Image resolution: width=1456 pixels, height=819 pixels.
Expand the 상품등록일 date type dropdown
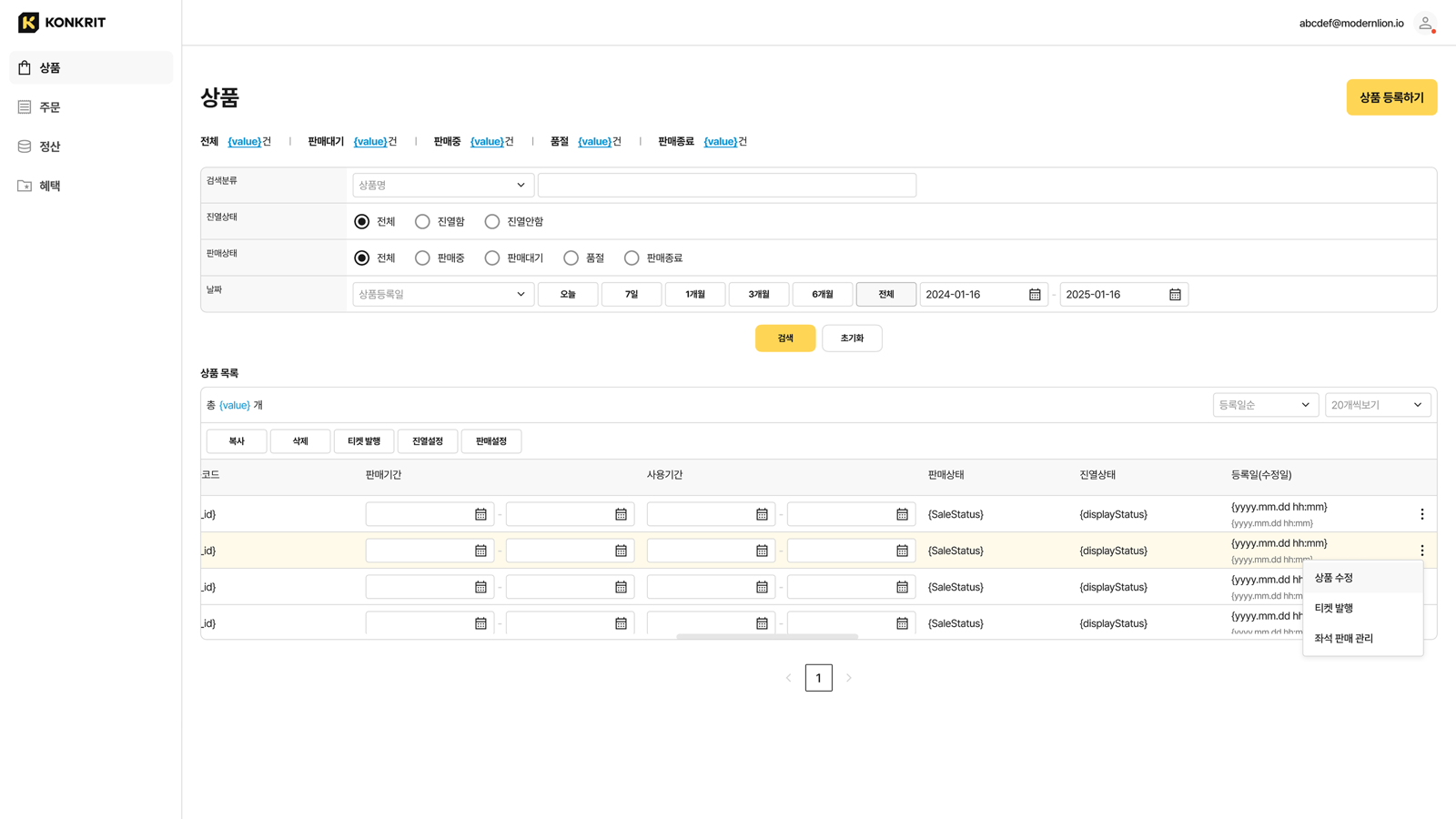click(x=443, y=294)
